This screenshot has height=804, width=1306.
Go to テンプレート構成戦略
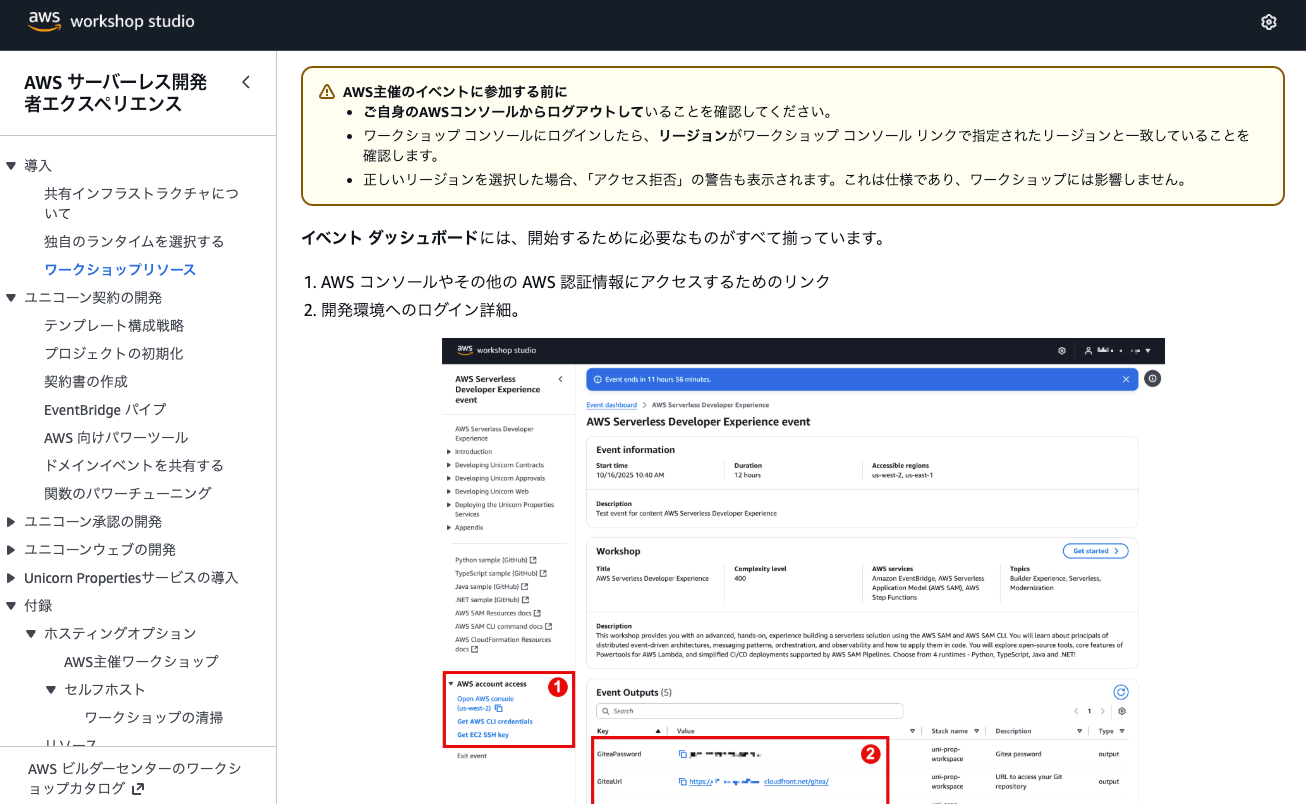pyautogui.click(x=114, y=326)
